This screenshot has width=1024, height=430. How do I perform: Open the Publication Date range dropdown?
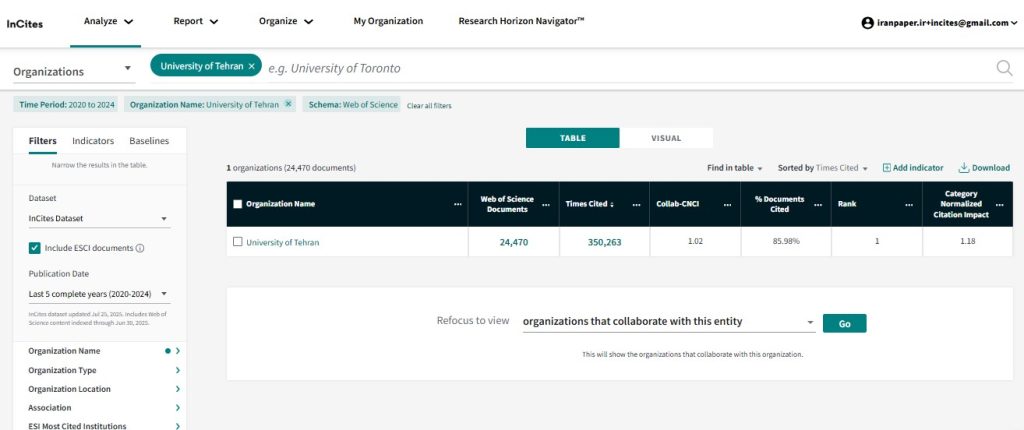point(98,294)
